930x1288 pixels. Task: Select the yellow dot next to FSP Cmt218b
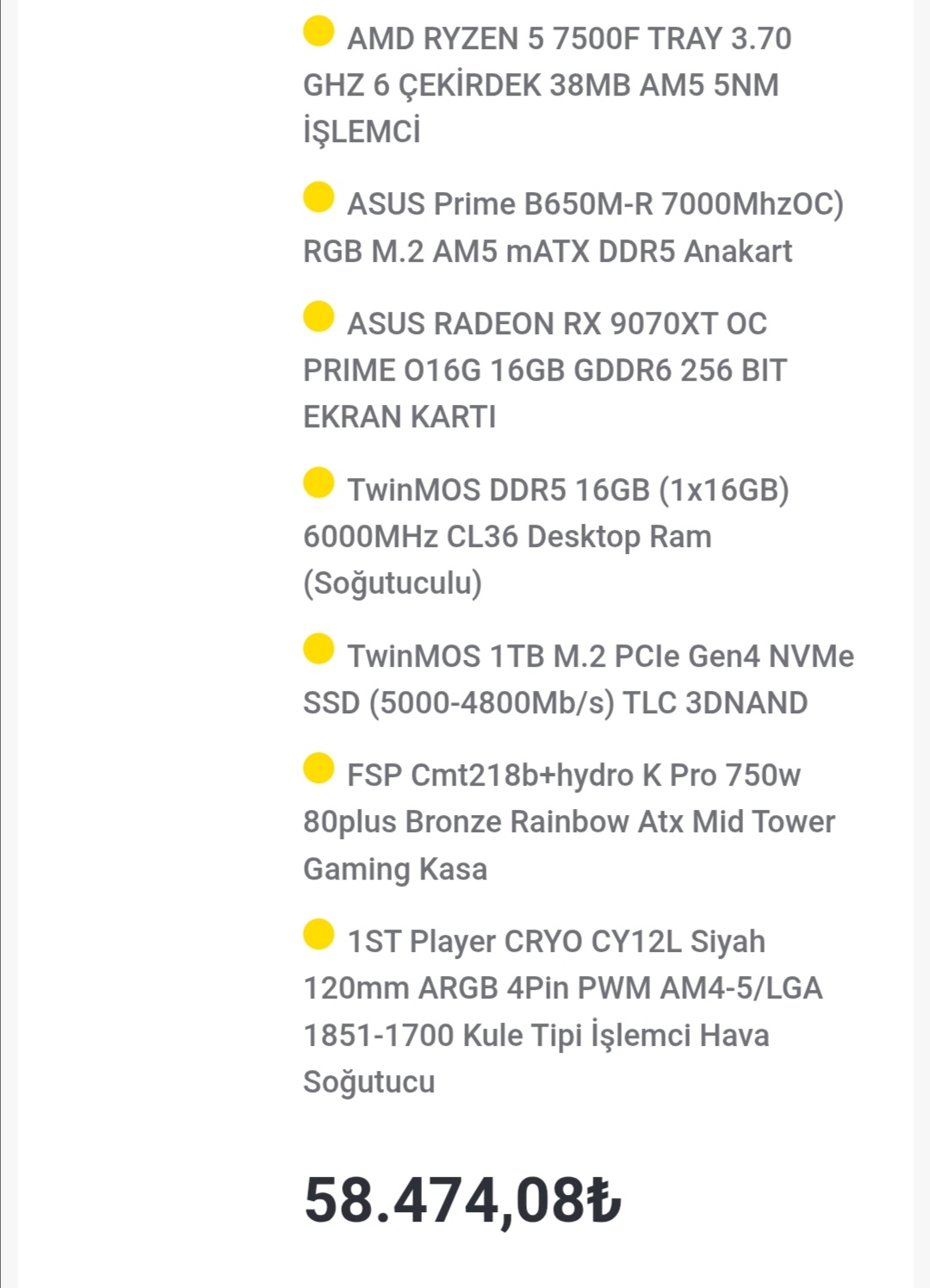coord(319,768)
